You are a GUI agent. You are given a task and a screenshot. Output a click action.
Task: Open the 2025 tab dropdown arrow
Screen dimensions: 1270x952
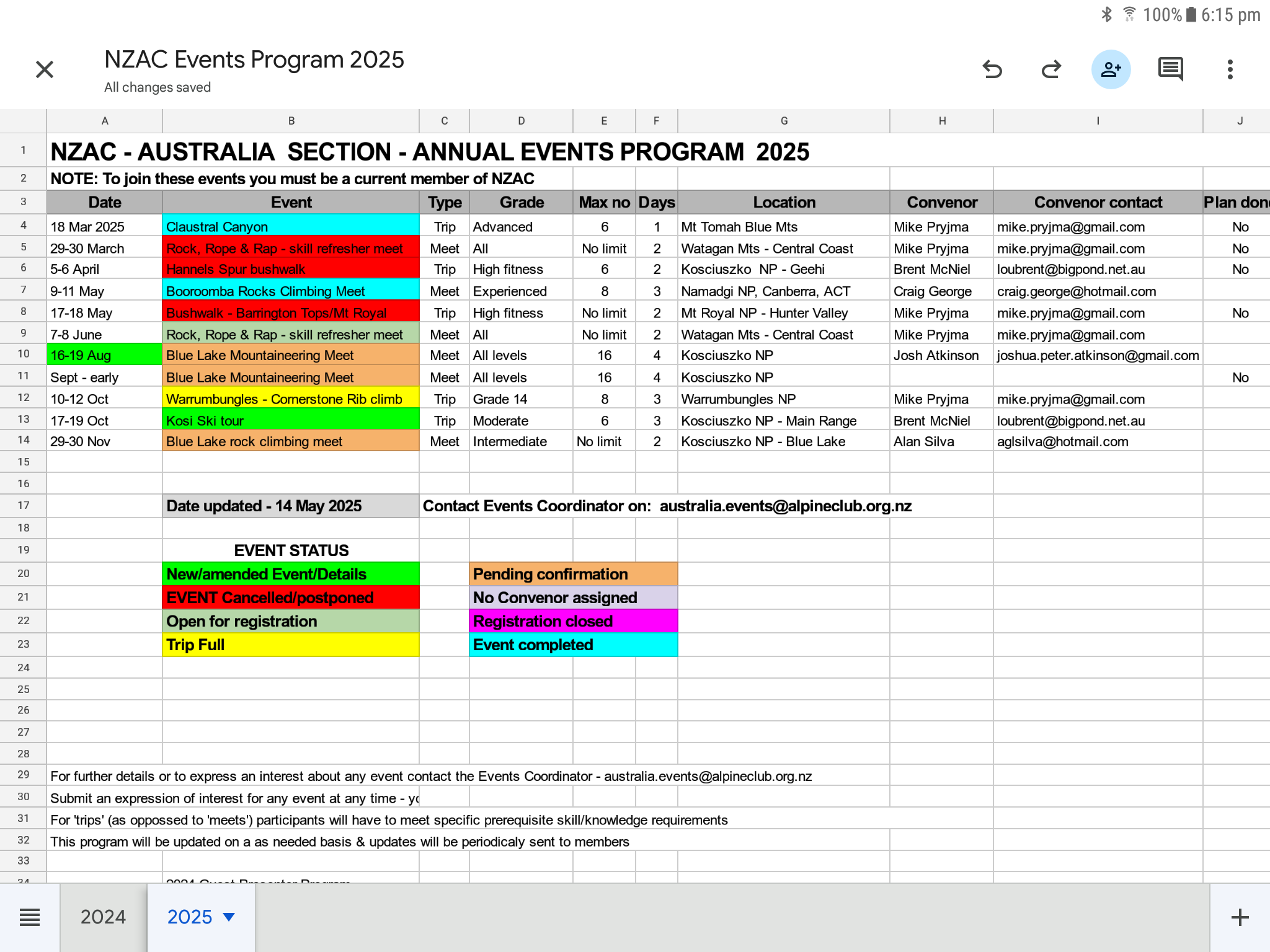229,917
